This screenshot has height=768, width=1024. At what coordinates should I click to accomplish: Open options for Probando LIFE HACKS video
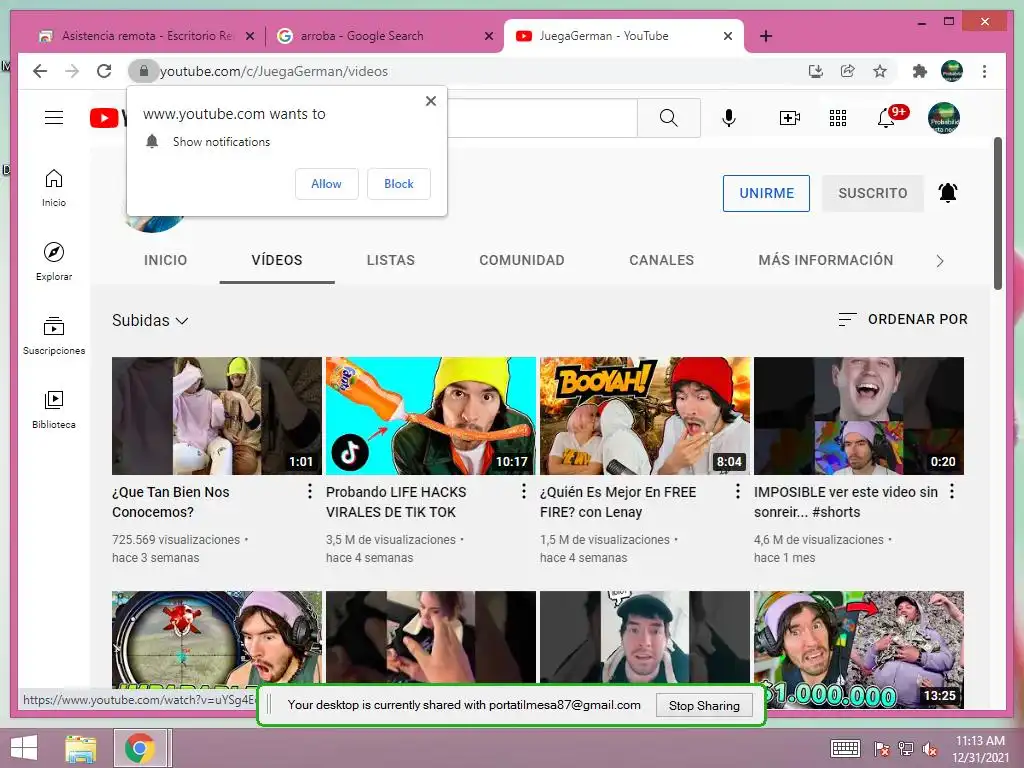pos(524,491)
